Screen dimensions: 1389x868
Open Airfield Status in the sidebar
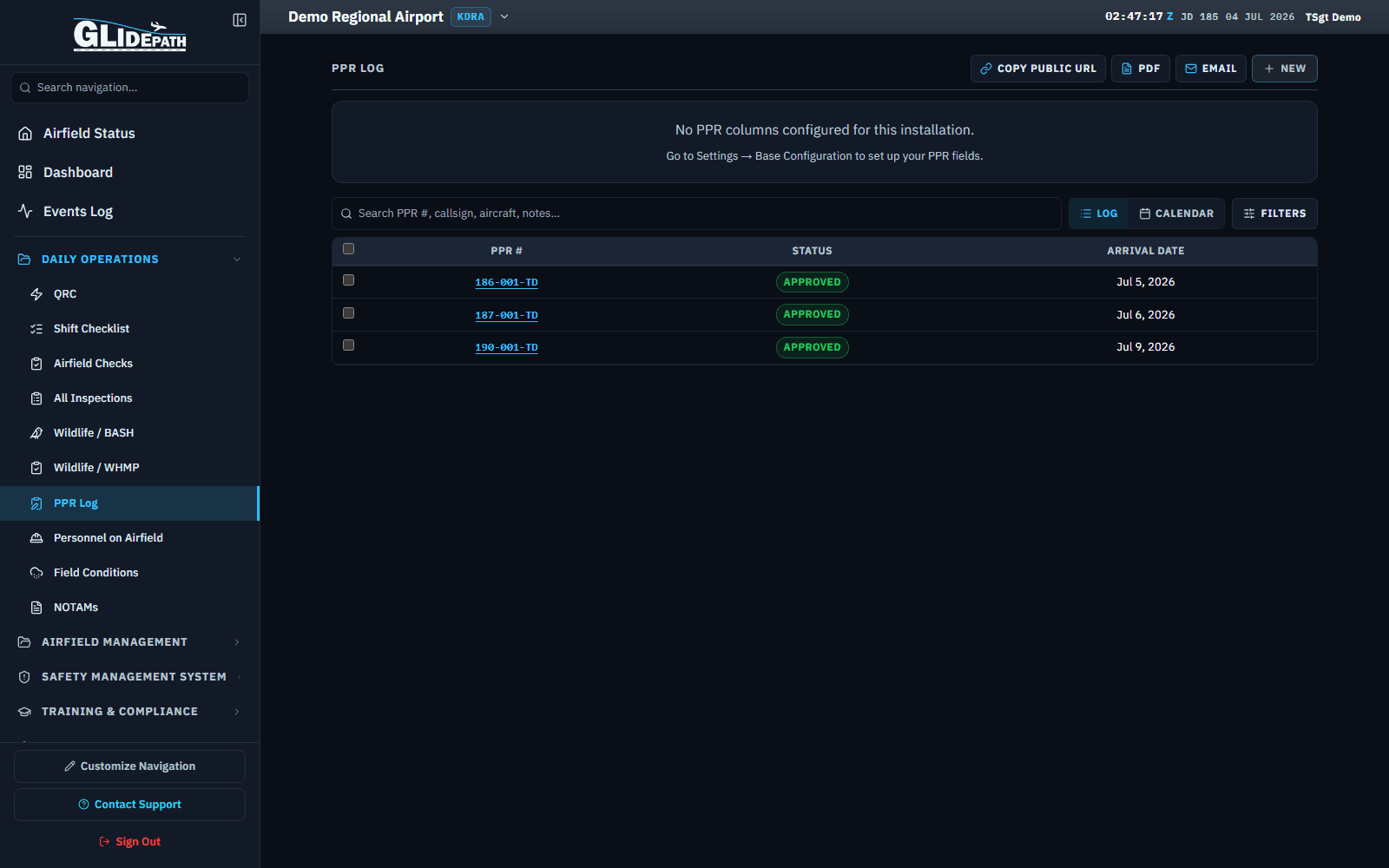click(x=129, y=134)
